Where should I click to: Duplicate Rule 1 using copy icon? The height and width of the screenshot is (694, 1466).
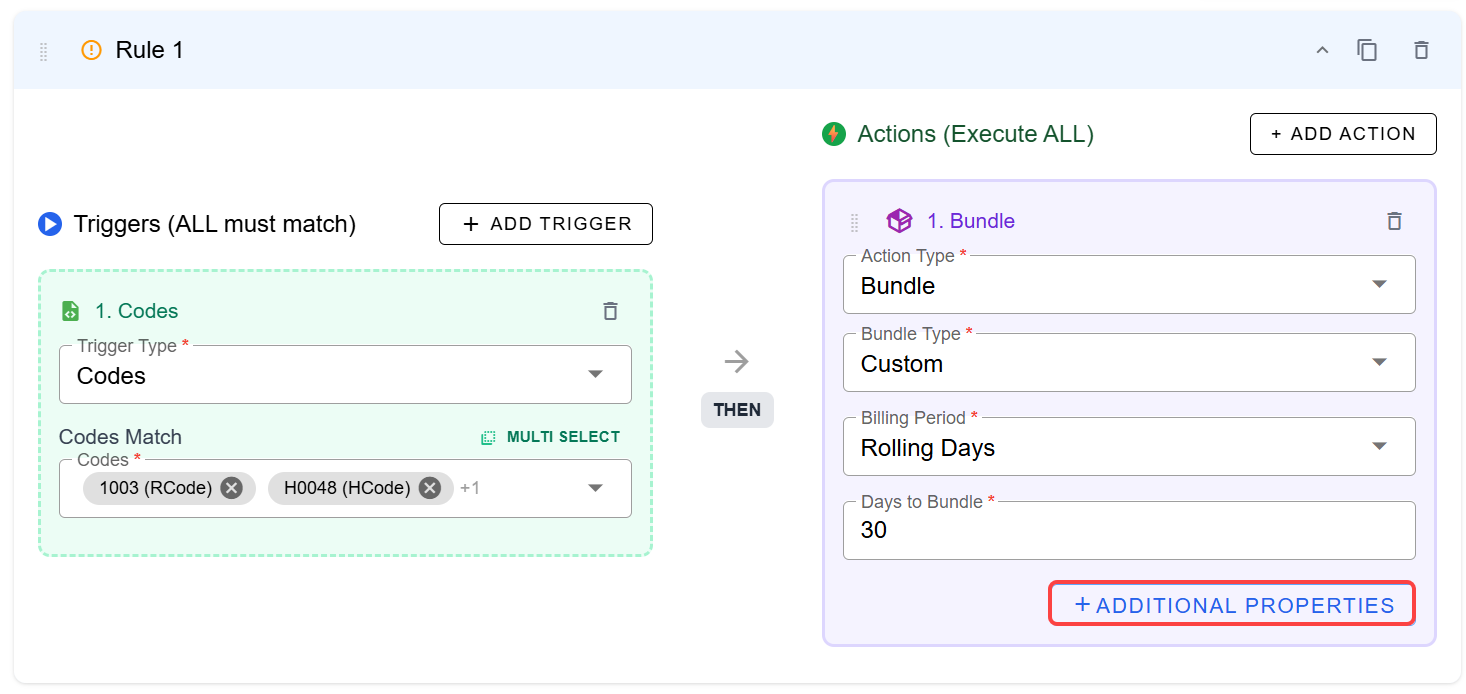point(1367,50)
